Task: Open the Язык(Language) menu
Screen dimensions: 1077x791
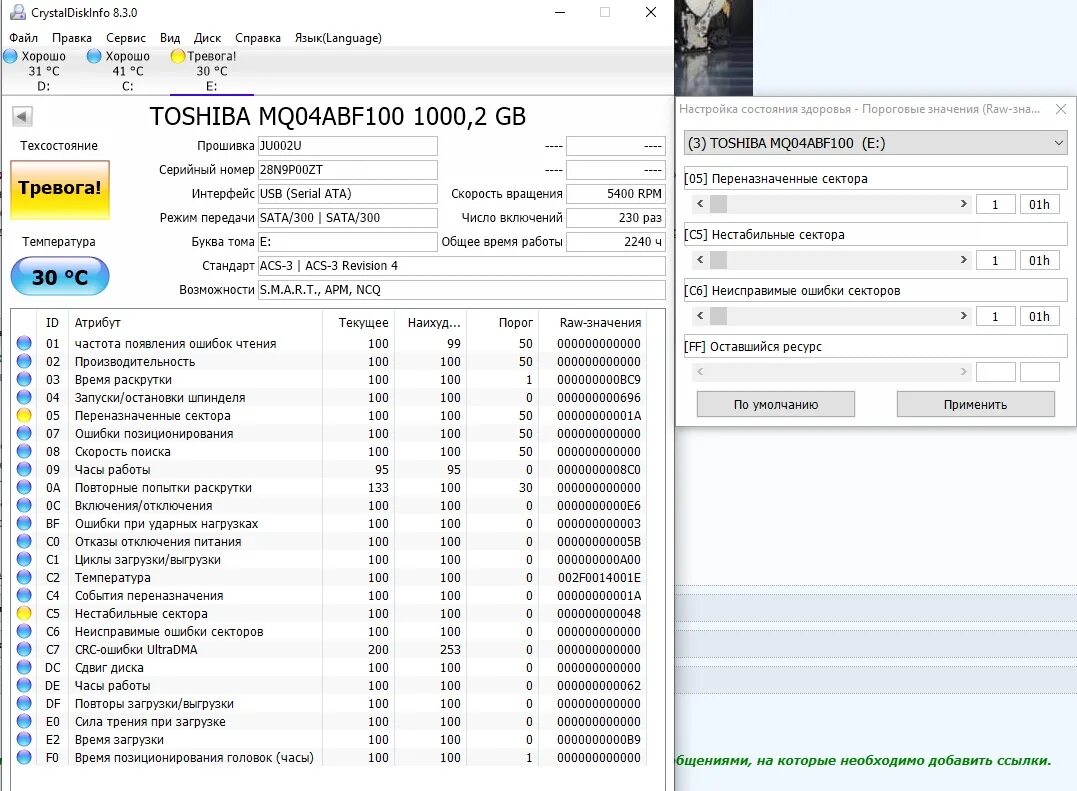Action: click(338, 38)
